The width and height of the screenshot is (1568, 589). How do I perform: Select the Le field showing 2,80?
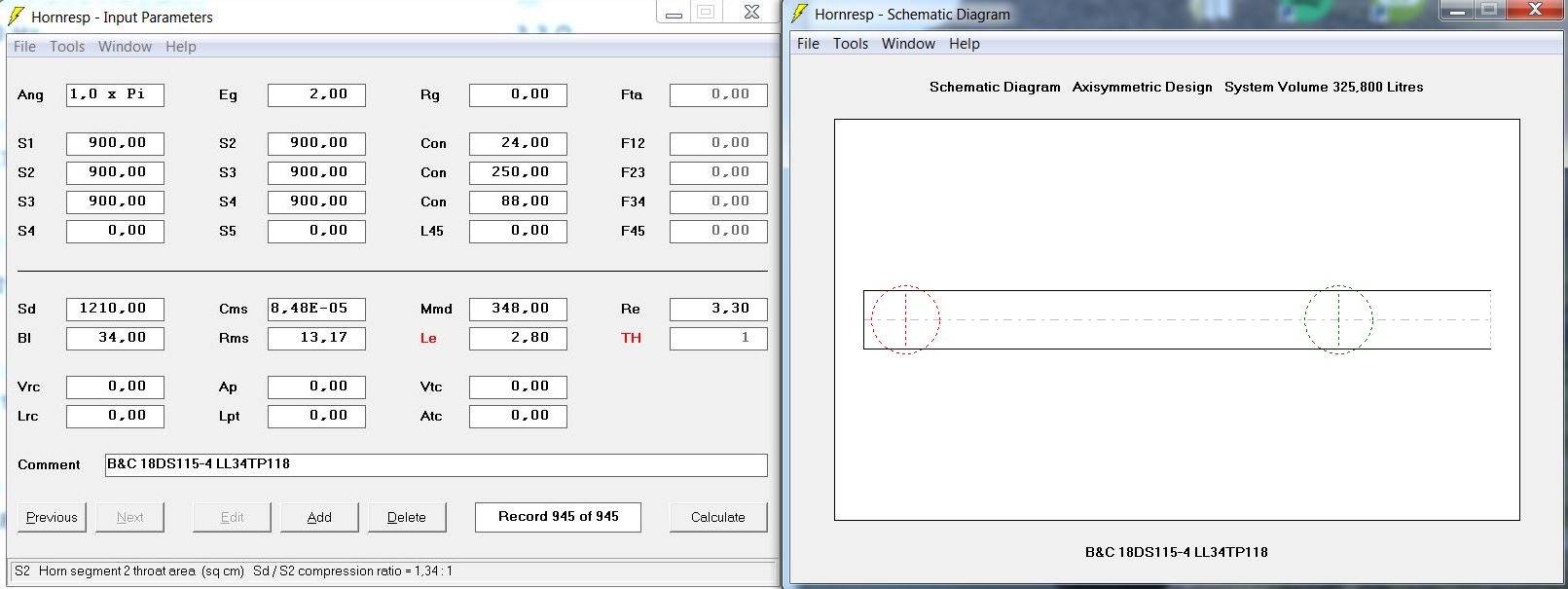pos(518,338)
